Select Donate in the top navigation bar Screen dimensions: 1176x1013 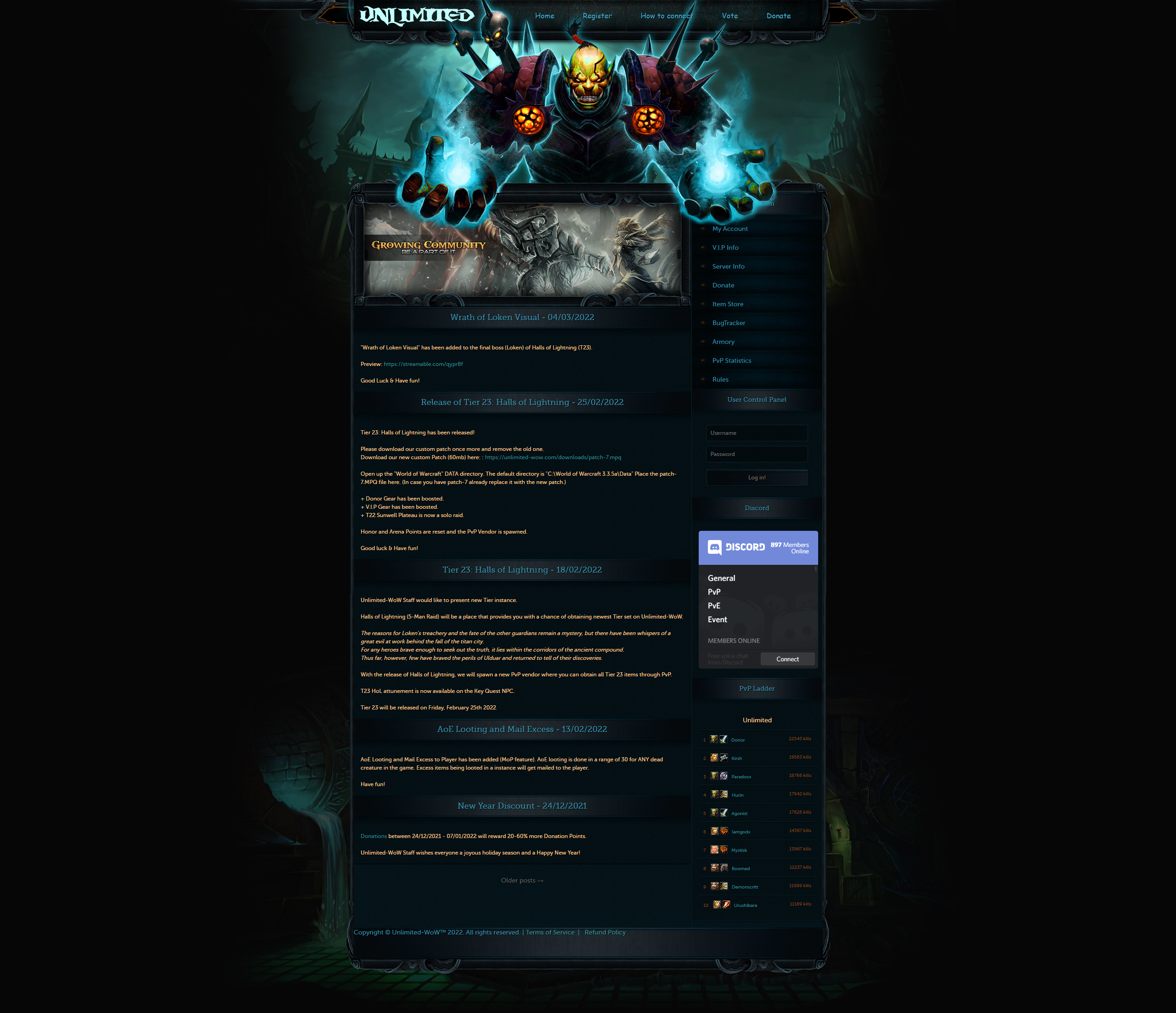tap(778, 16)
